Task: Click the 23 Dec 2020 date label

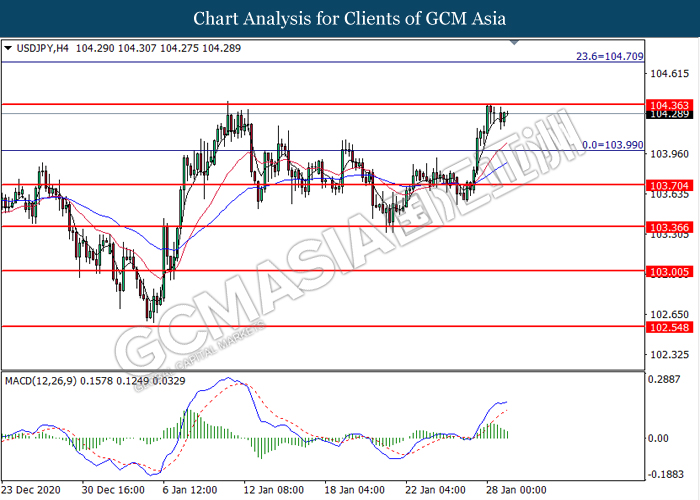Action: pos(31,490)
